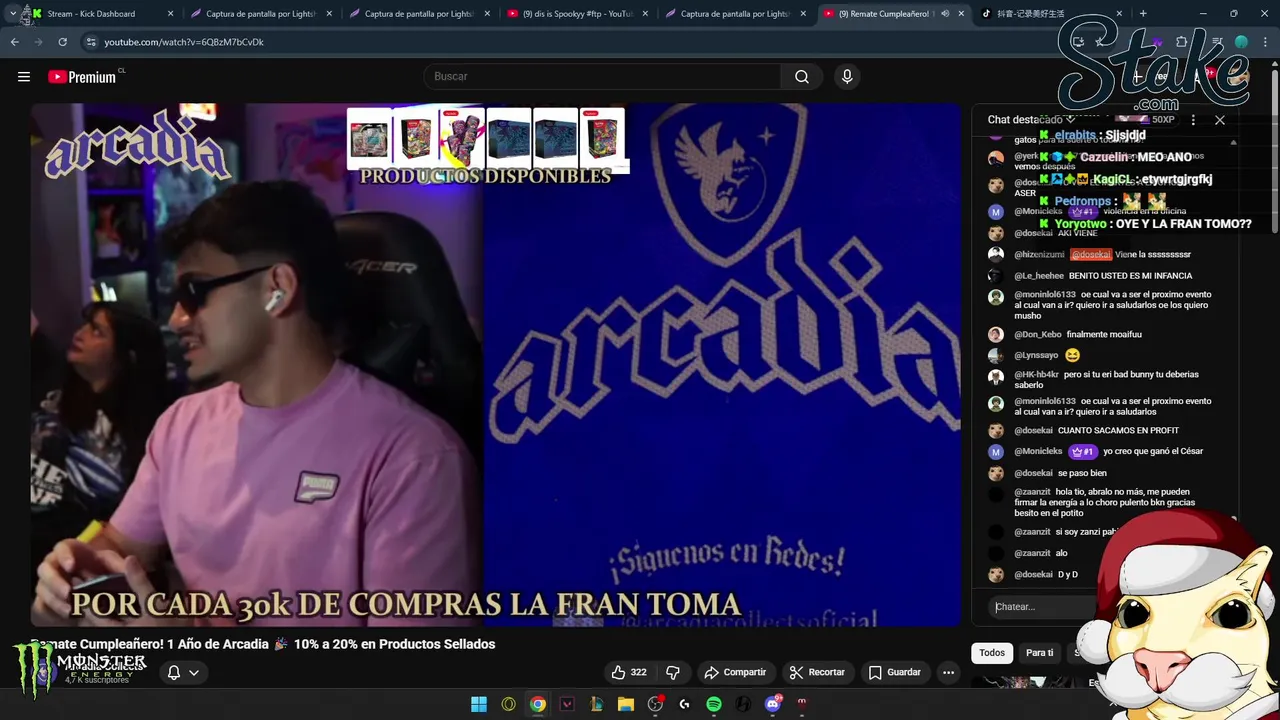Image resolution: width=1280 pixels, height=720 pixels.
Task: Switch to Stream - Kick Dashboard tab
Action: (x=91, y=14)
